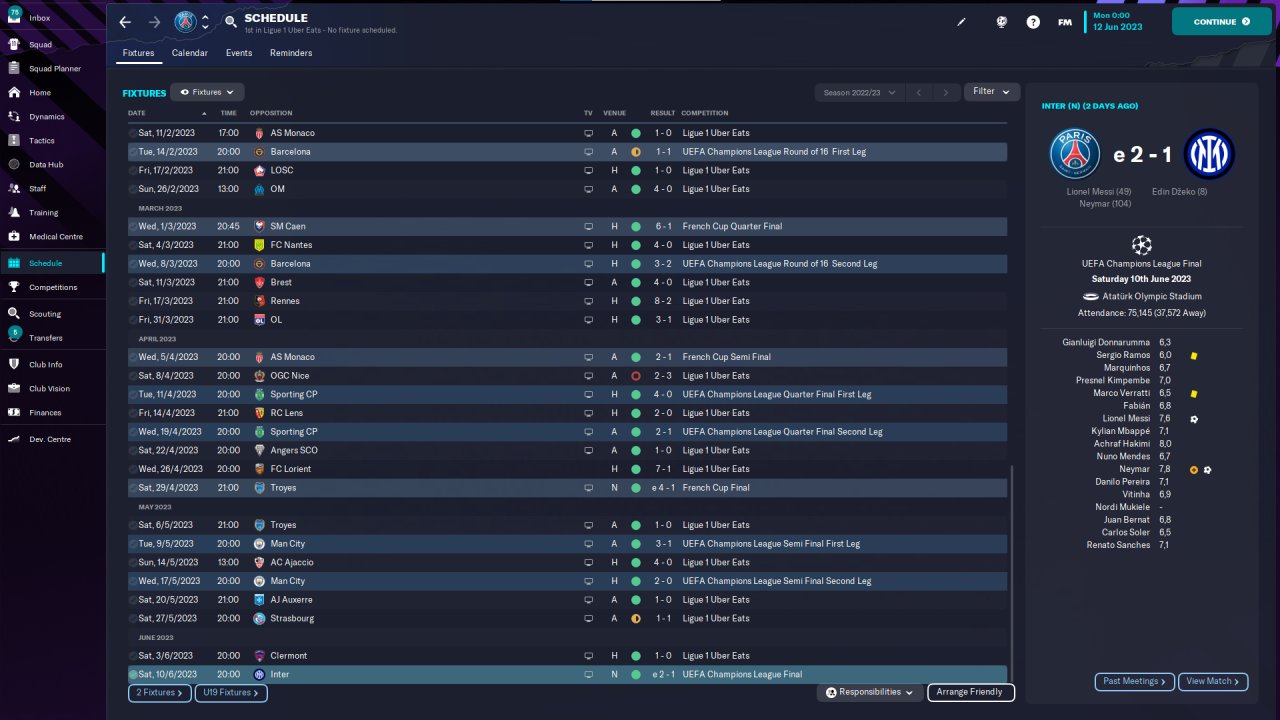
Task: Click the Competition column header
Action: pyautogui.click(x=705, y=113)
